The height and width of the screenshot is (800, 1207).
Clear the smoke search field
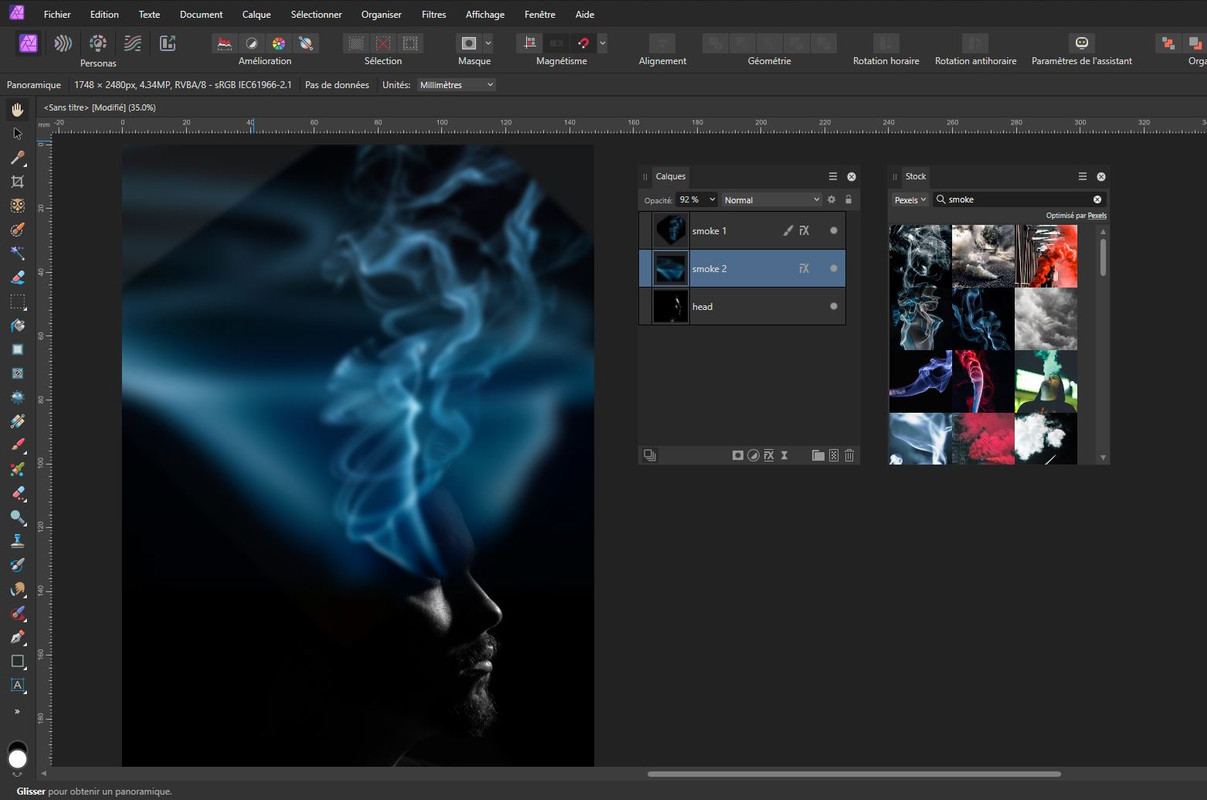tap(1097, 200)
